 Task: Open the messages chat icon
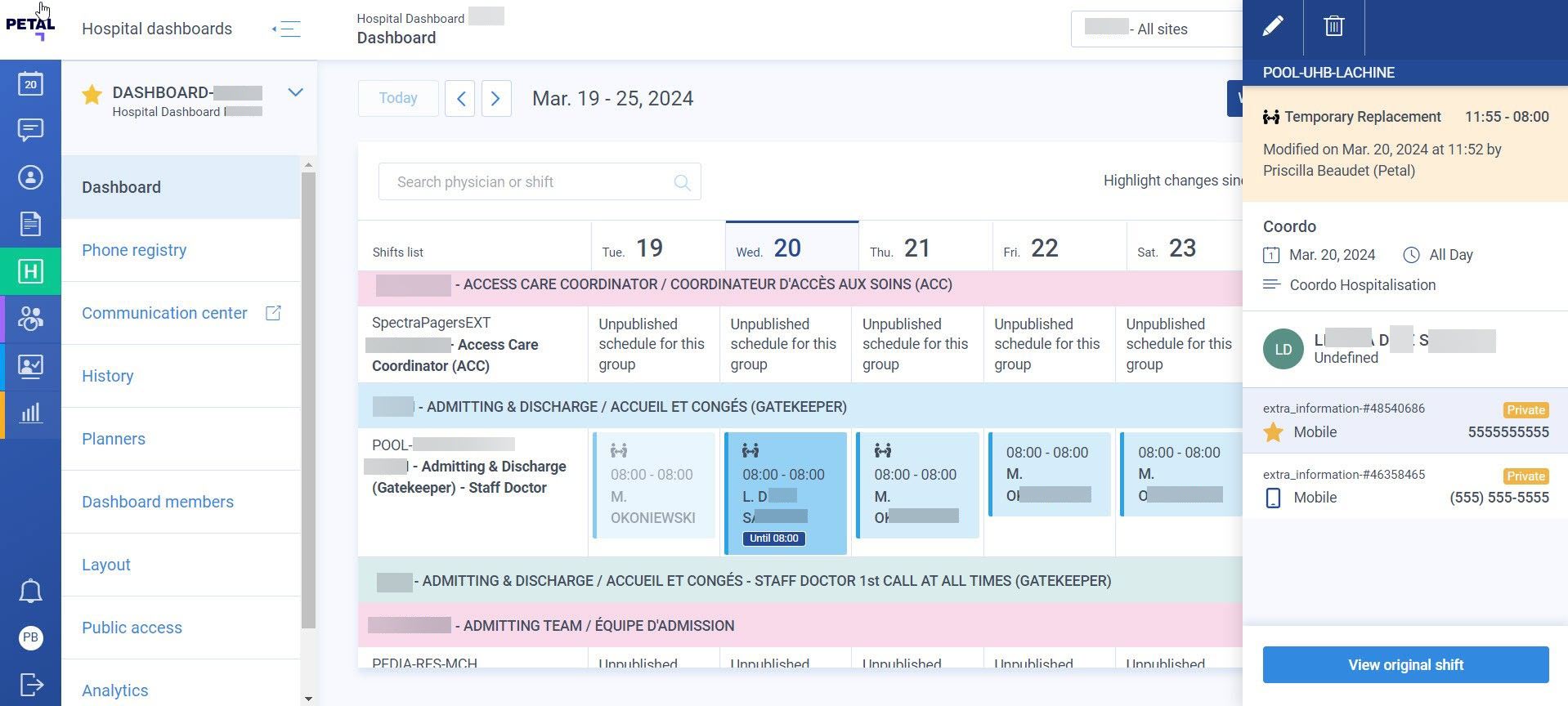pos(30,130)
